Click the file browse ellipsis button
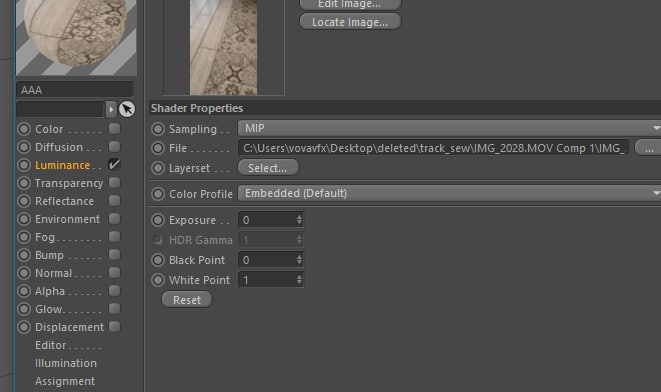The width and height of the screenshot is (661, 392). point(648,148)
